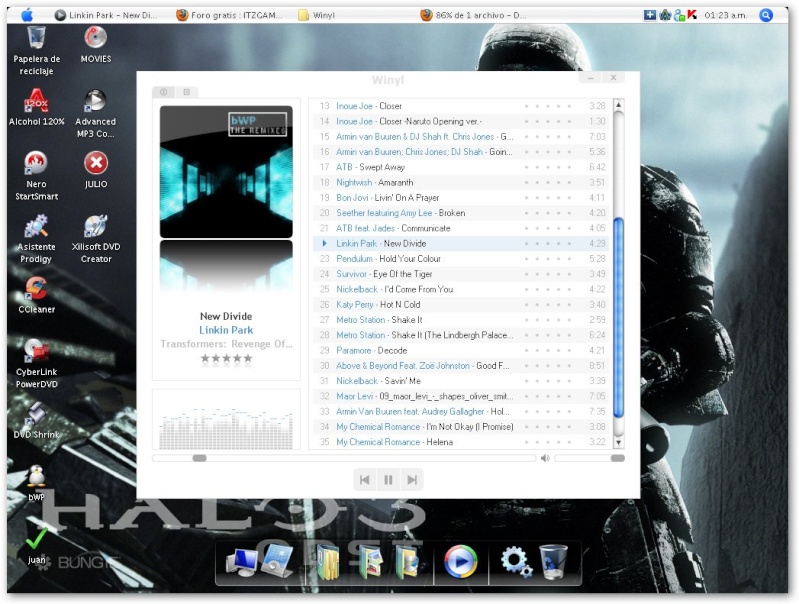Select Bon Jovi - Livin' On A Prayer
The height and width of the screenshot is (604, 799).
pyautogui.click(x=461, y=198)
